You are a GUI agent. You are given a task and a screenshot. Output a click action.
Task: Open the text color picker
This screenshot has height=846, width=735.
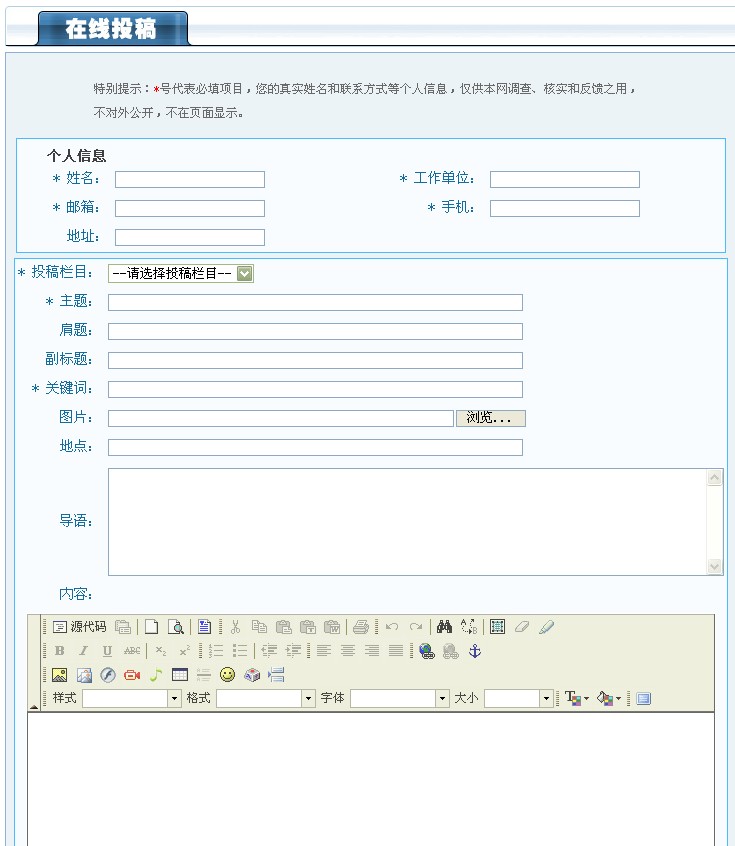click(x=577, y=699)
